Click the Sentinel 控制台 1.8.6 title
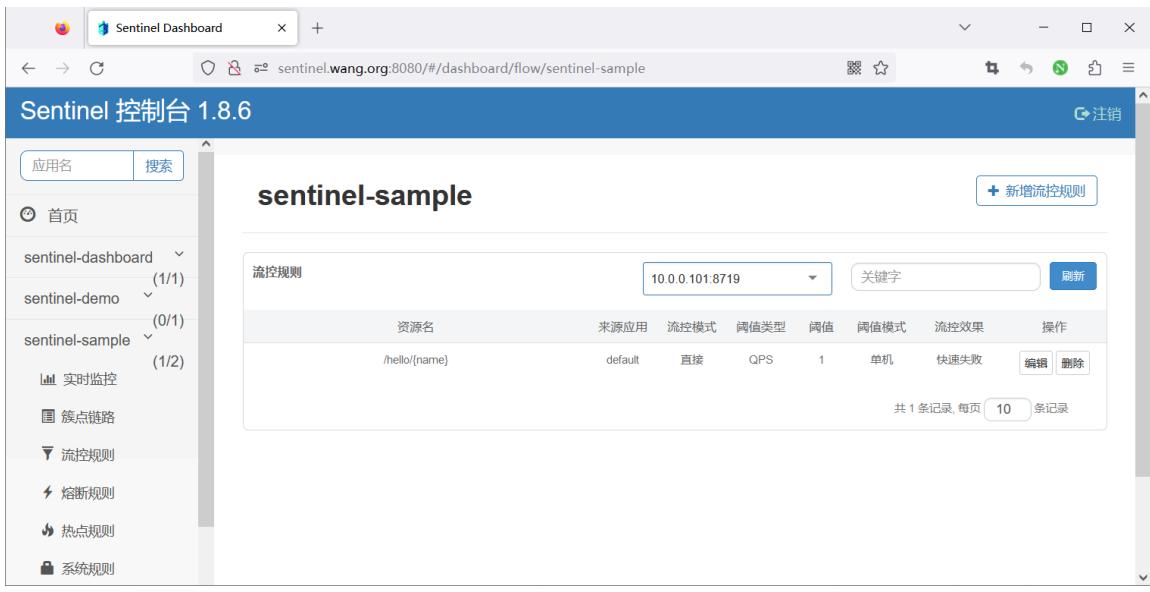Viewport: 1150px width, 592px height. [136, 112]
